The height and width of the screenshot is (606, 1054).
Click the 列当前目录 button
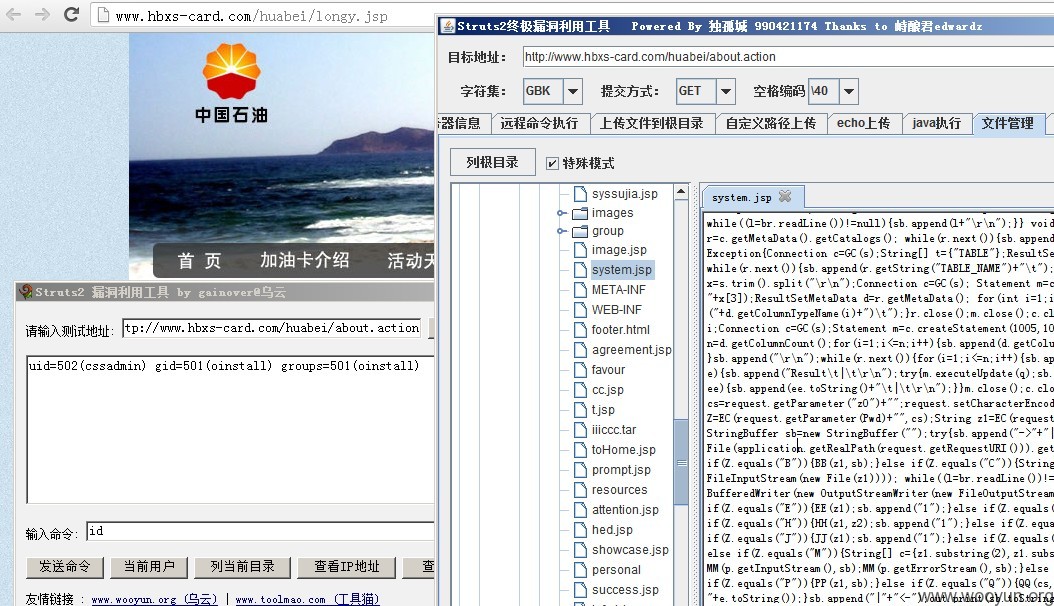(x=242, y=567)
